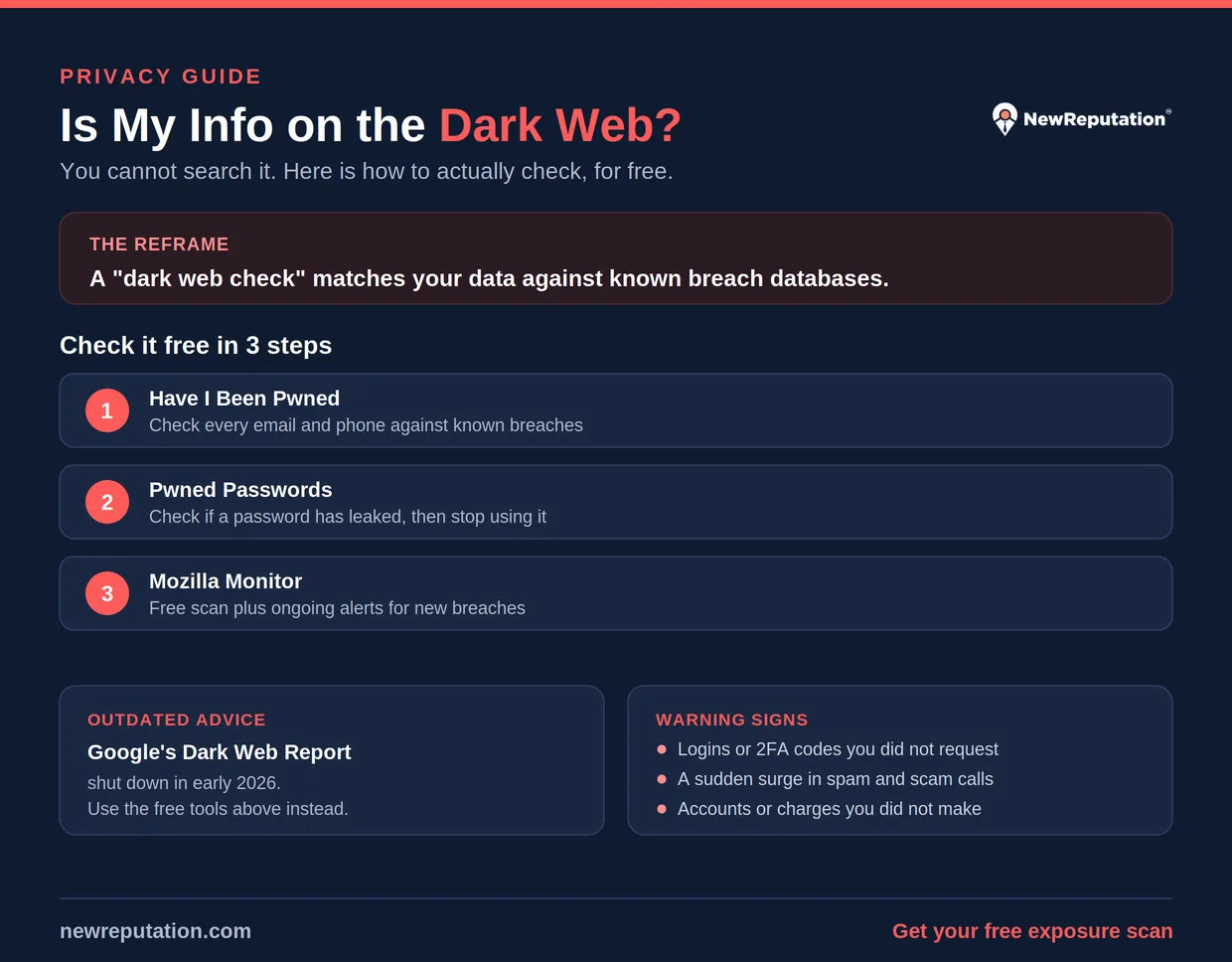Click the step 2 number badge
Screen dimensions: 1232x962
click(107, 502)
